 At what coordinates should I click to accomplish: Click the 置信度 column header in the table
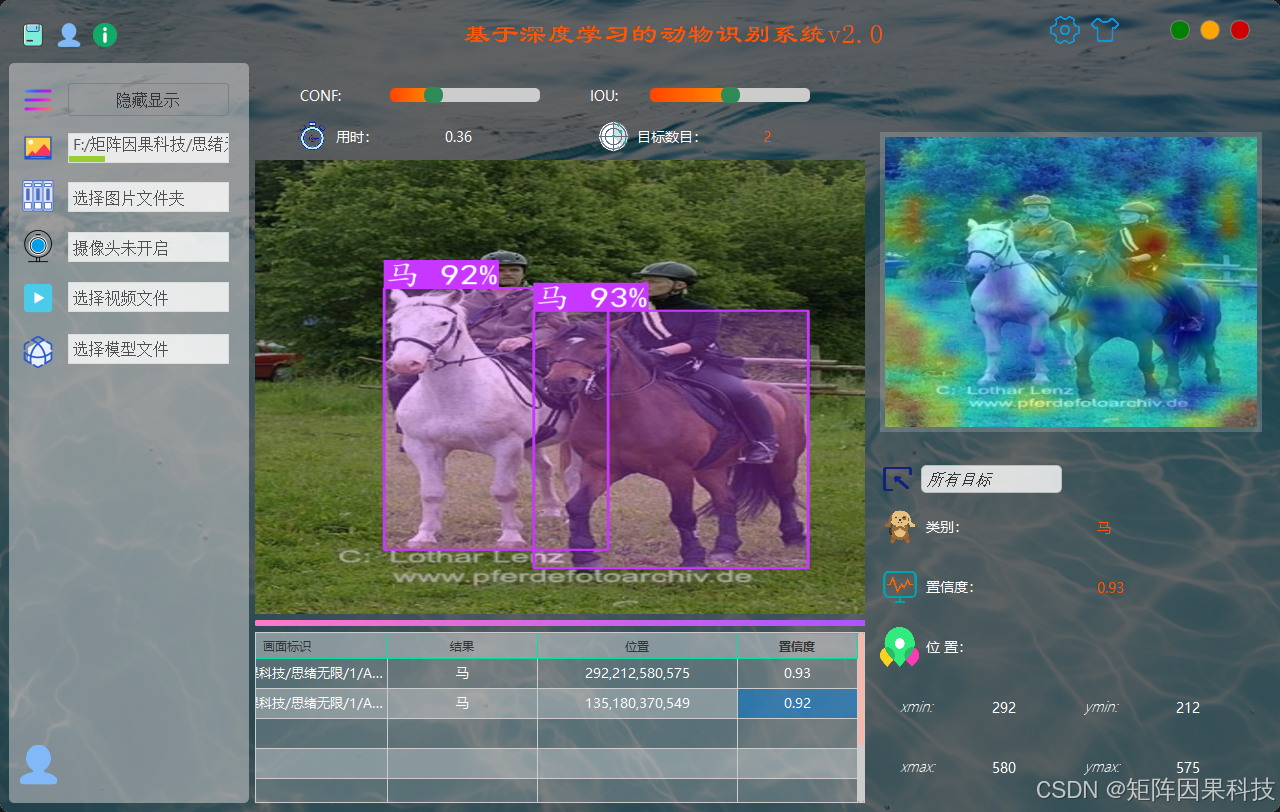797,647
